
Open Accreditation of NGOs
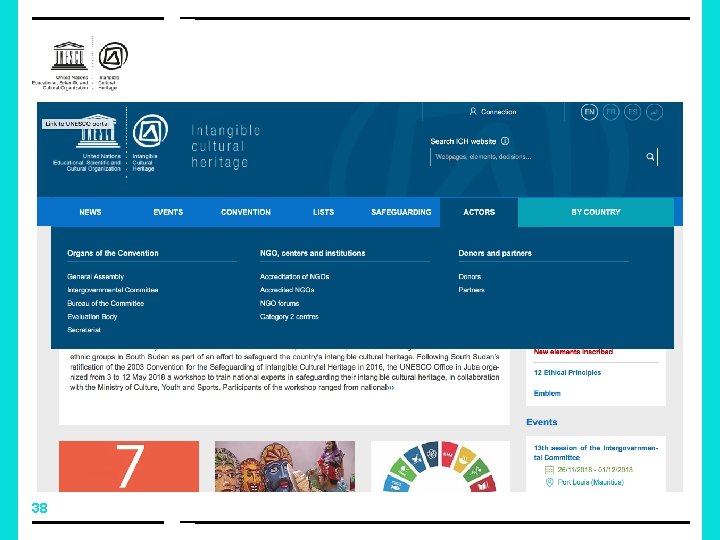[x=294, y=276]
